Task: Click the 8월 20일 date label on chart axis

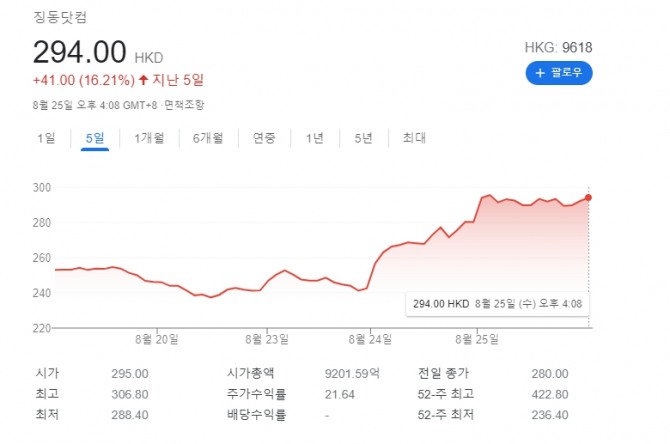Action: point(159,338)
